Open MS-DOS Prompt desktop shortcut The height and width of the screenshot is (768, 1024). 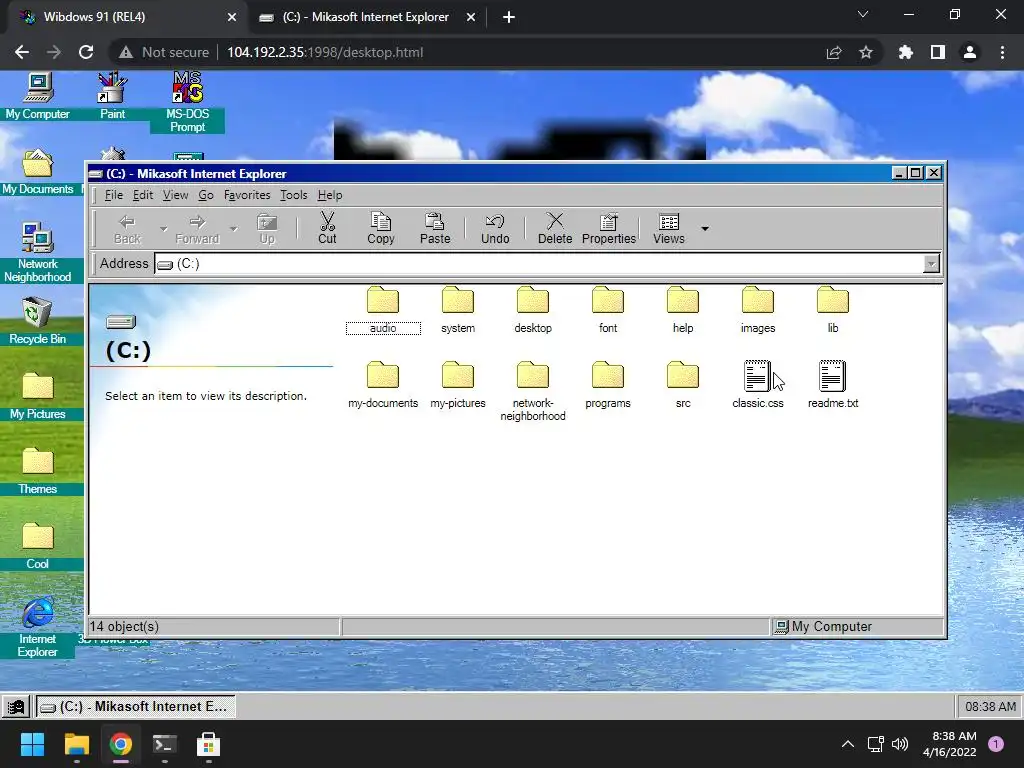pyautogui.click(x=187, y=103)
